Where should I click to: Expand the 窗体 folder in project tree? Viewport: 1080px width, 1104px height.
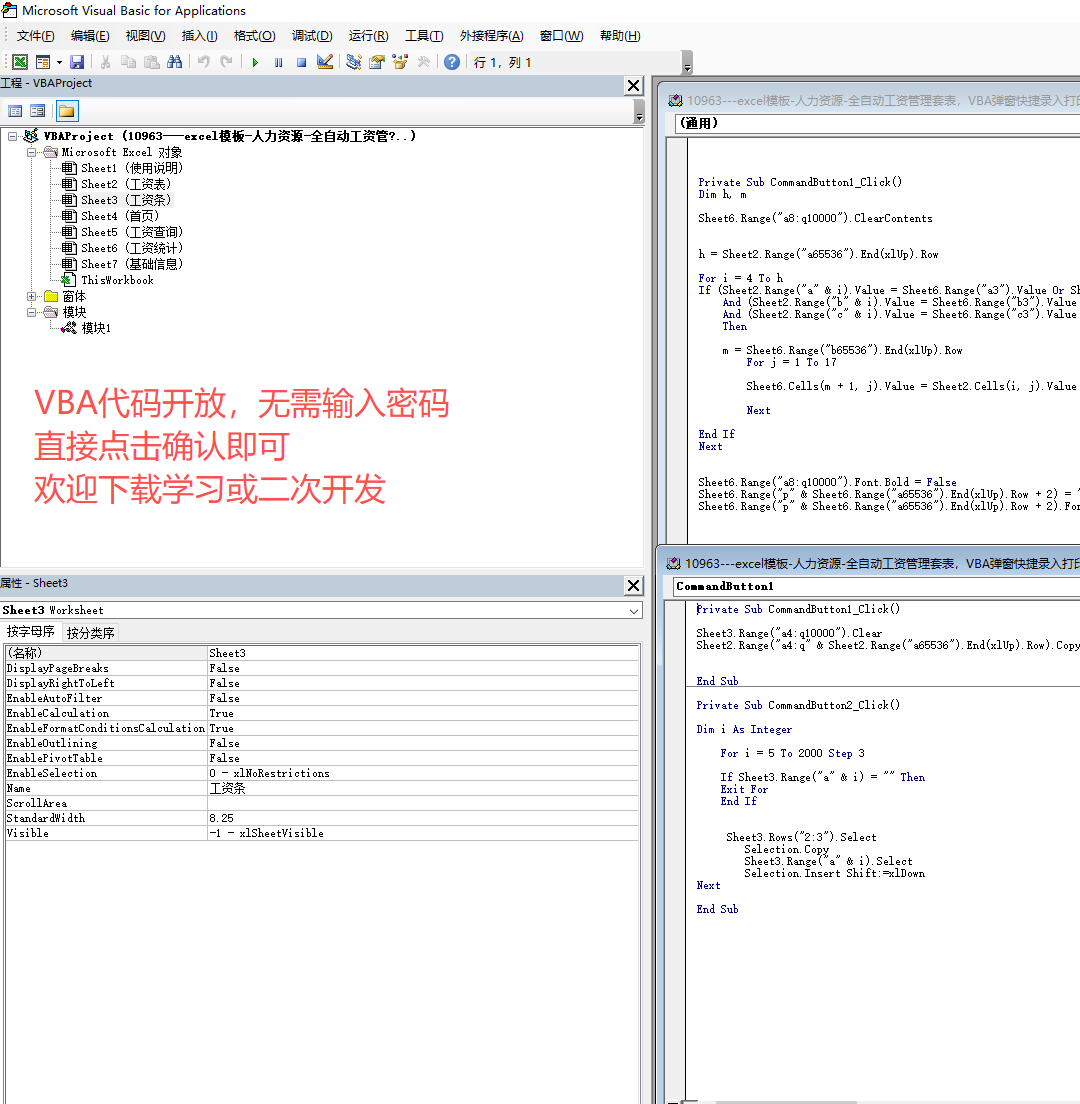coord(32,296)
